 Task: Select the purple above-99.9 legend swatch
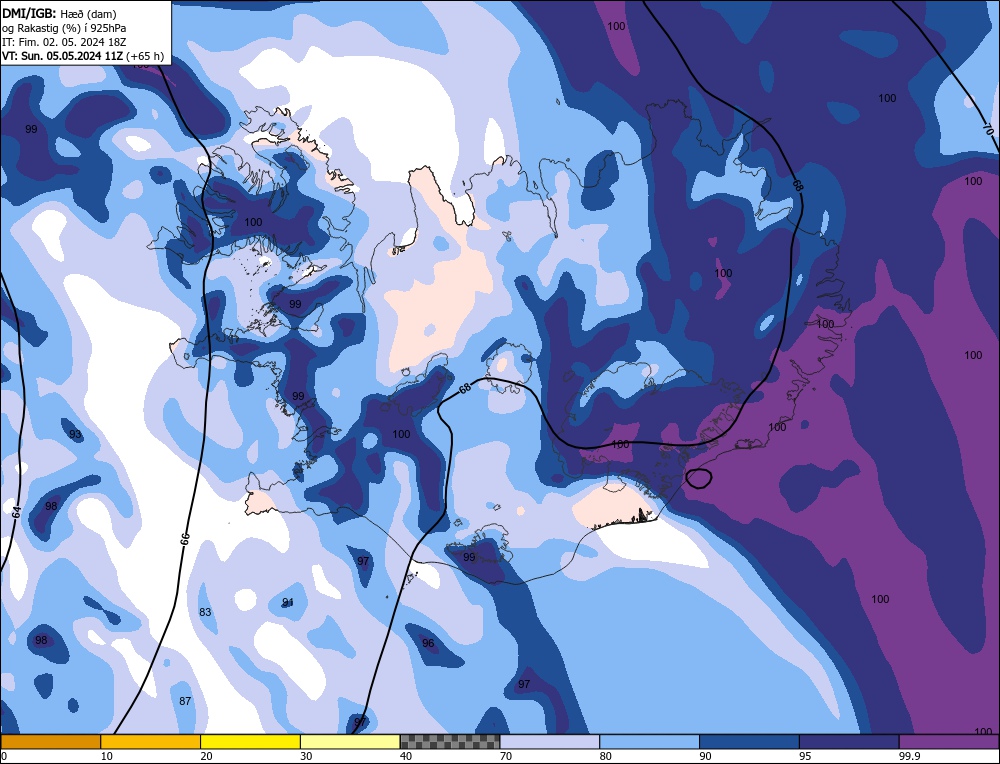pos(949,741)
